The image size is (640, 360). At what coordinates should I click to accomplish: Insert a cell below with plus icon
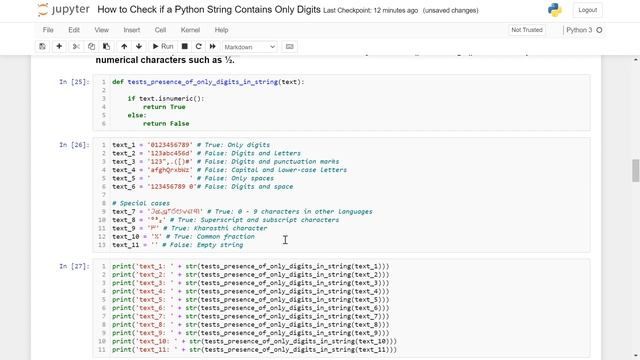pos(59,47)
